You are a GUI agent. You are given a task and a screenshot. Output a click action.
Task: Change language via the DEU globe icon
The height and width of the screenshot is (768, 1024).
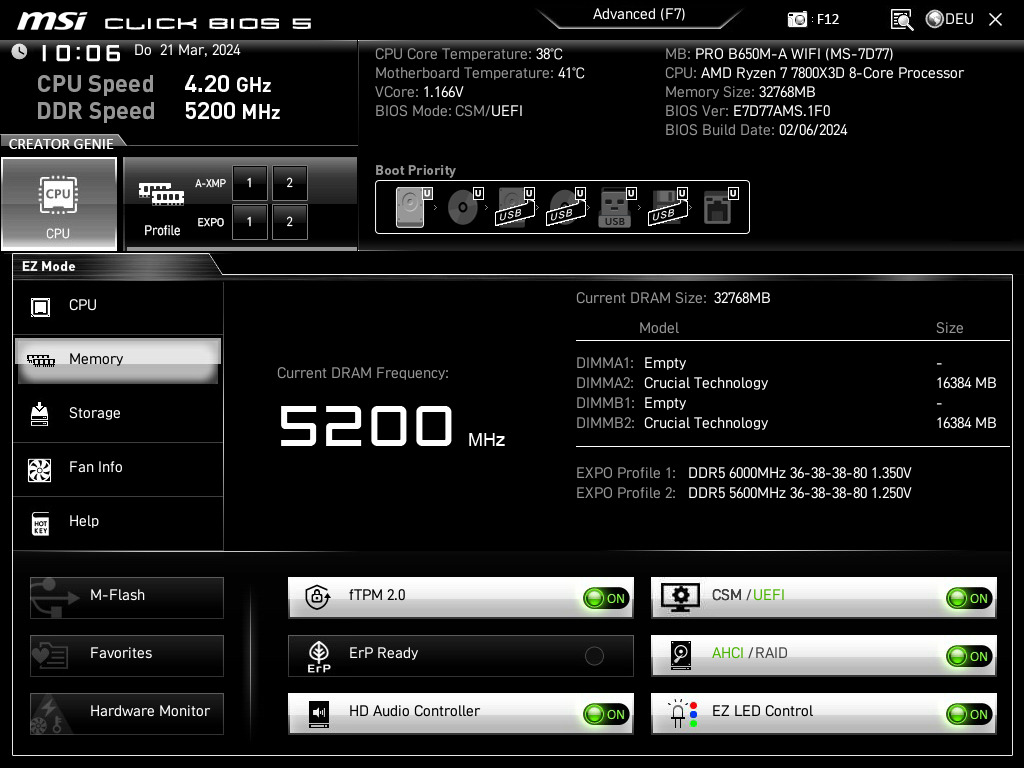click(x=950, y=19)
